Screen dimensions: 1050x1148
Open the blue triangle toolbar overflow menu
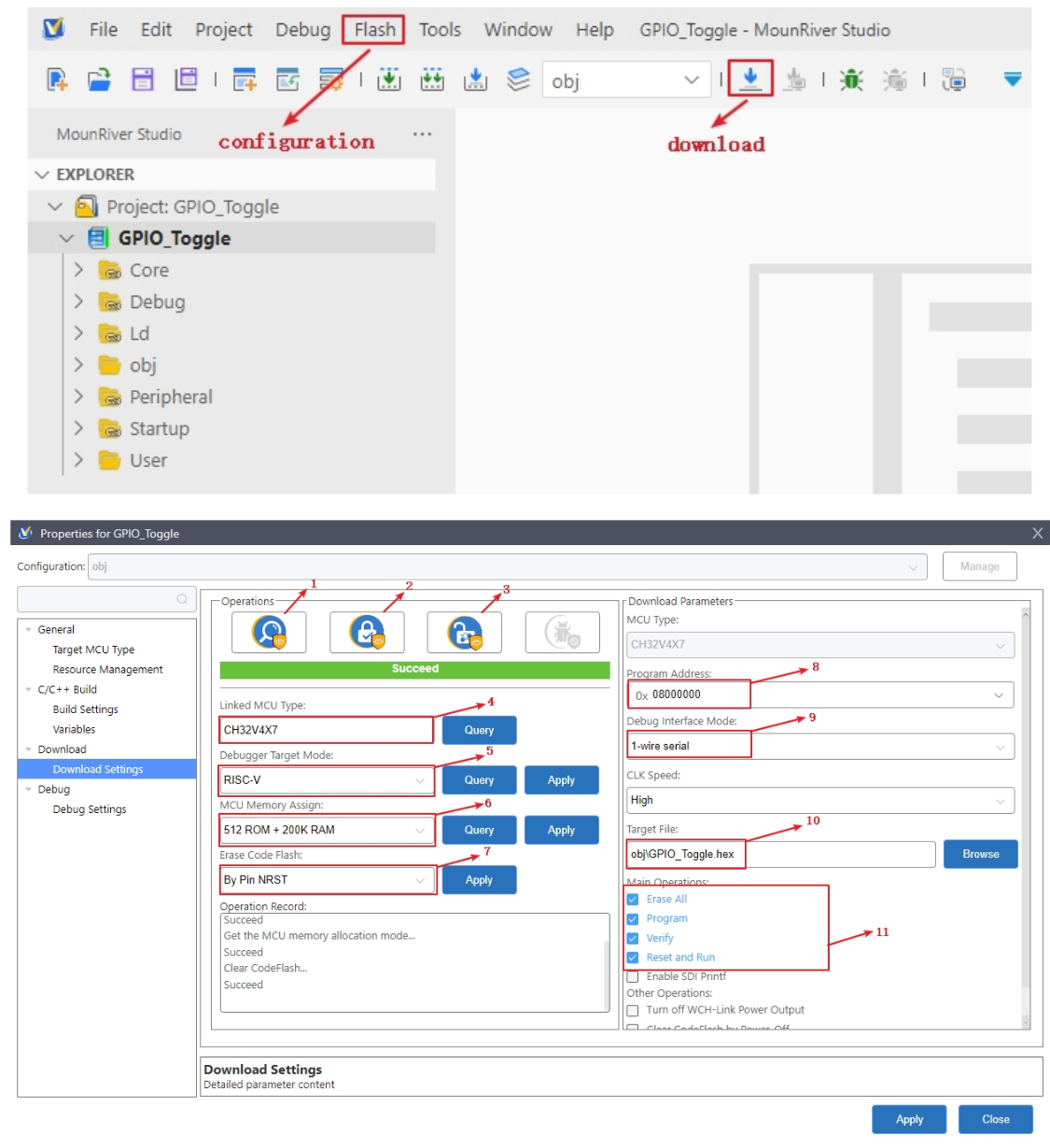1013,78
